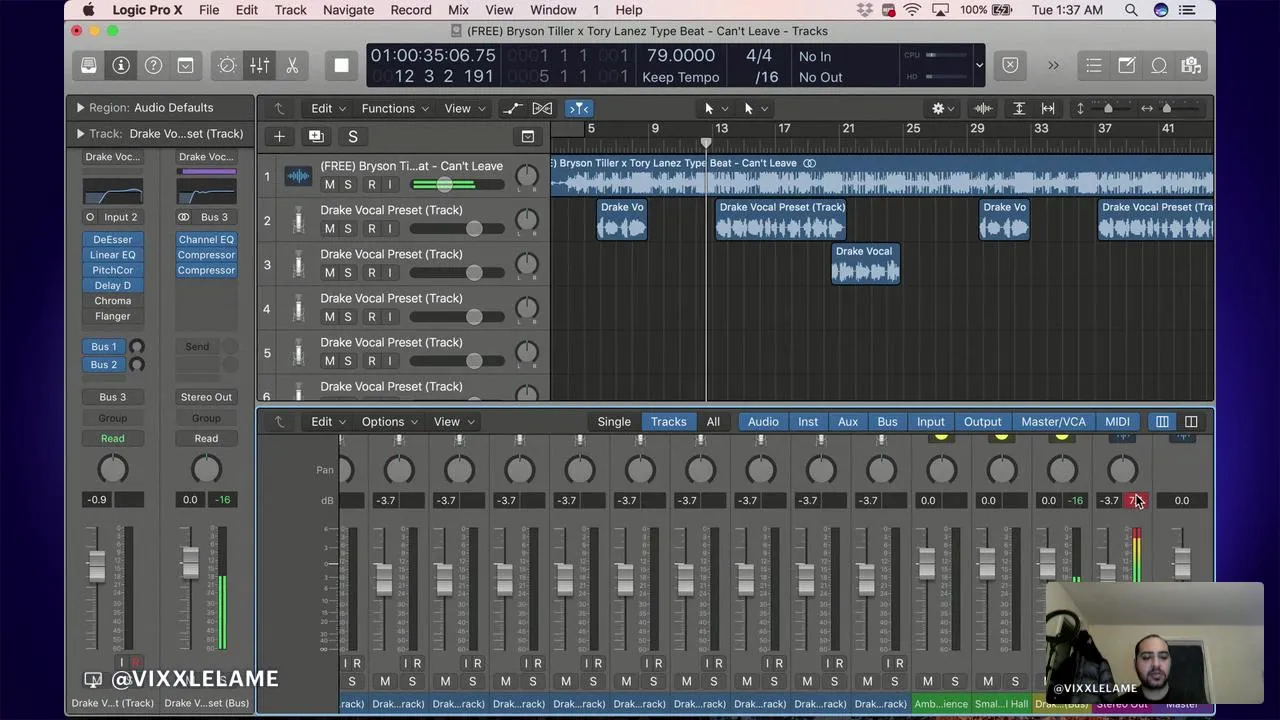Screen dimensions: 1280x720
Task: Mute track 4 Drake Vocal Preset
Action: tap(329, 316)
